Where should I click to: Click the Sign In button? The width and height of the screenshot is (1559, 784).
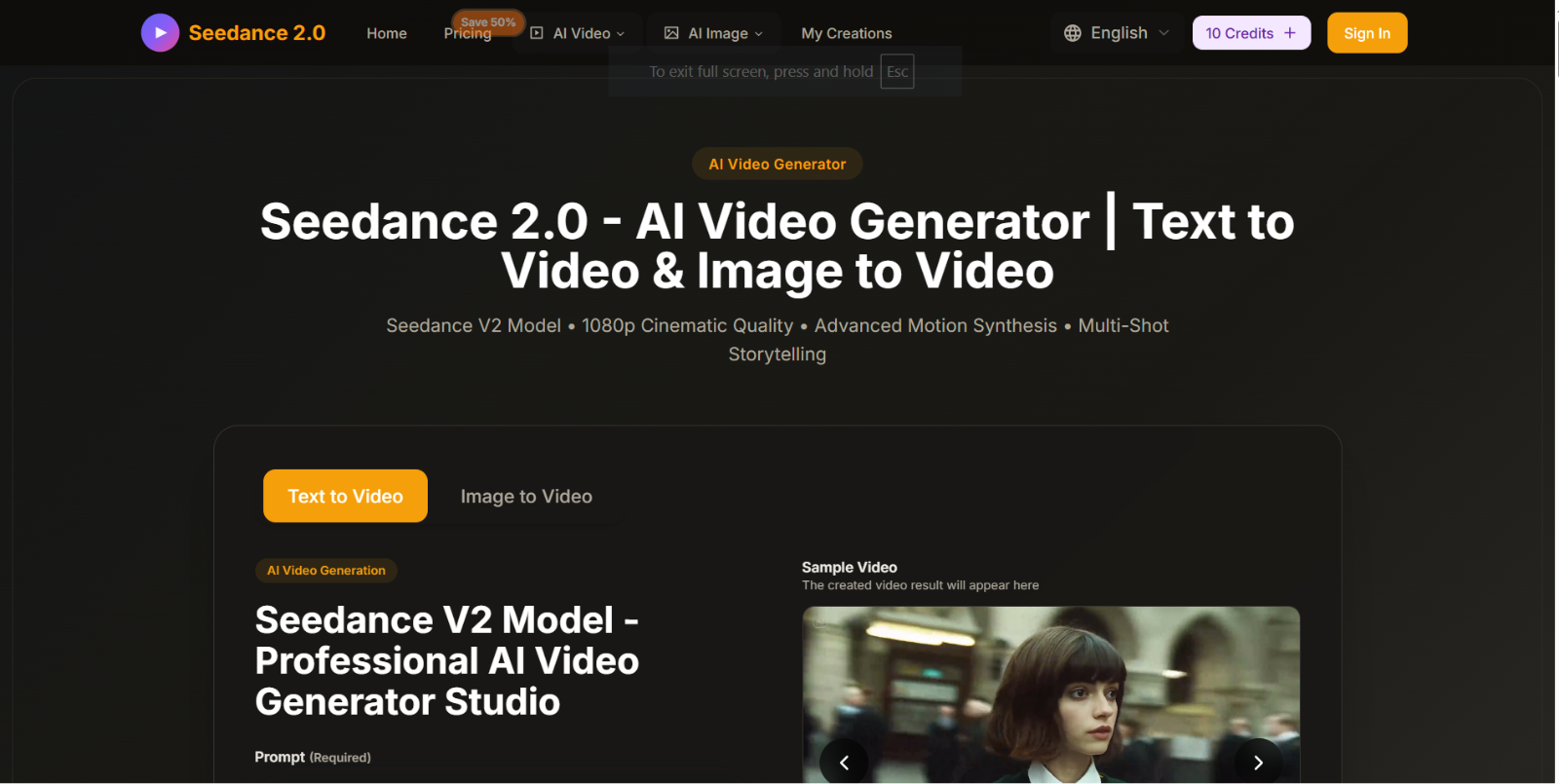[x=1367, y=33]
